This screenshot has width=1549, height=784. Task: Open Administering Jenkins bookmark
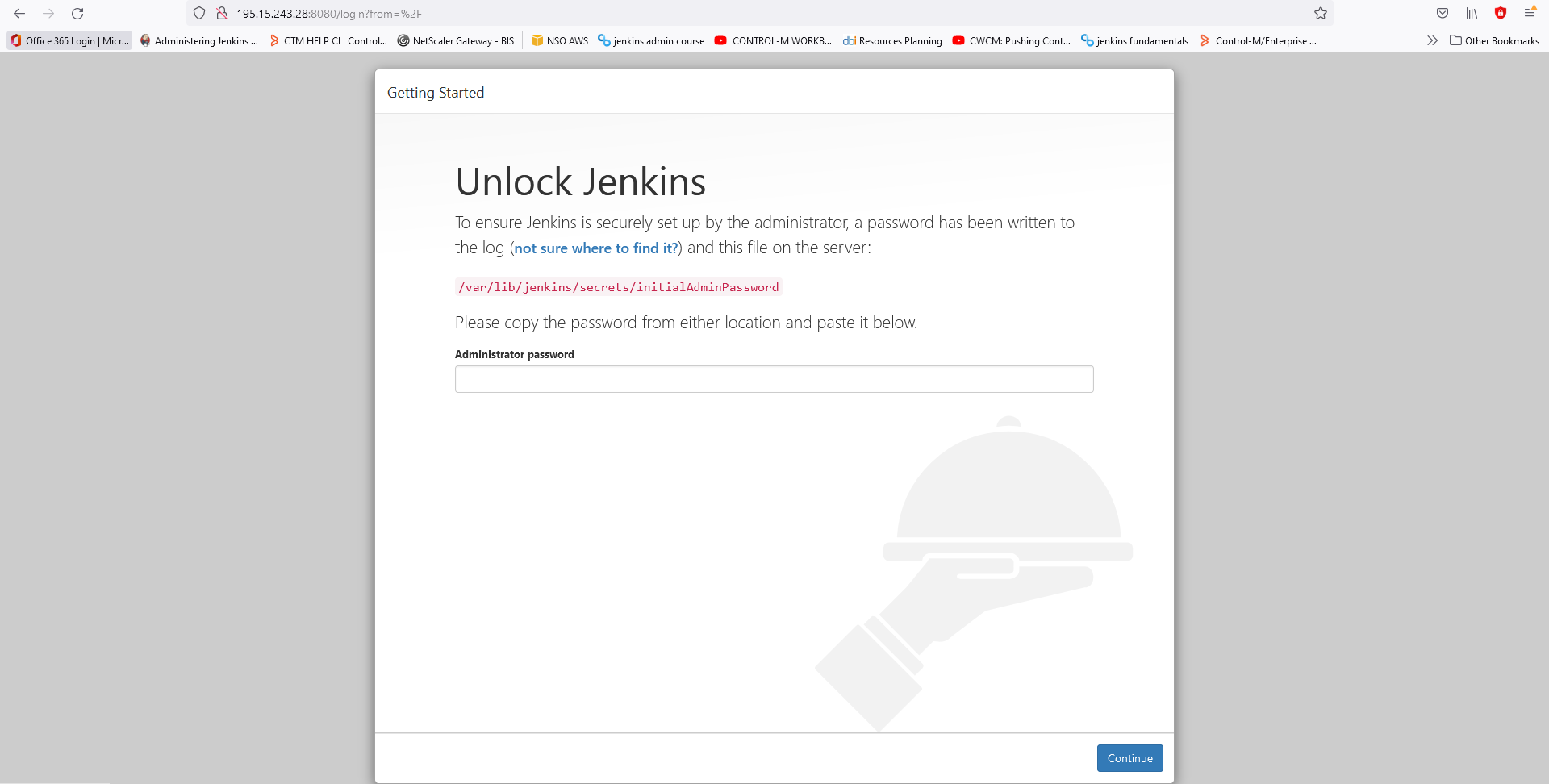point(198,40)
